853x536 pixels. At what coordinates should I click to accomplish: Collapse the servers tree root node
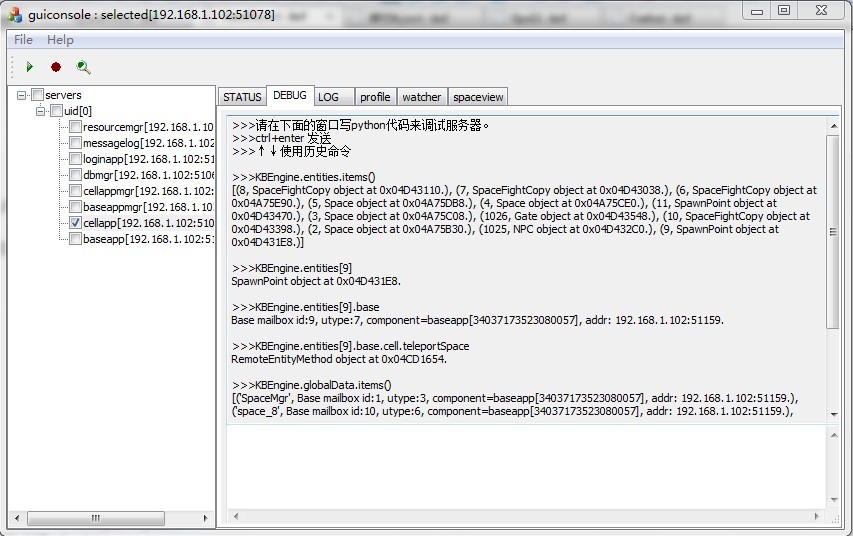pos(22,95)
